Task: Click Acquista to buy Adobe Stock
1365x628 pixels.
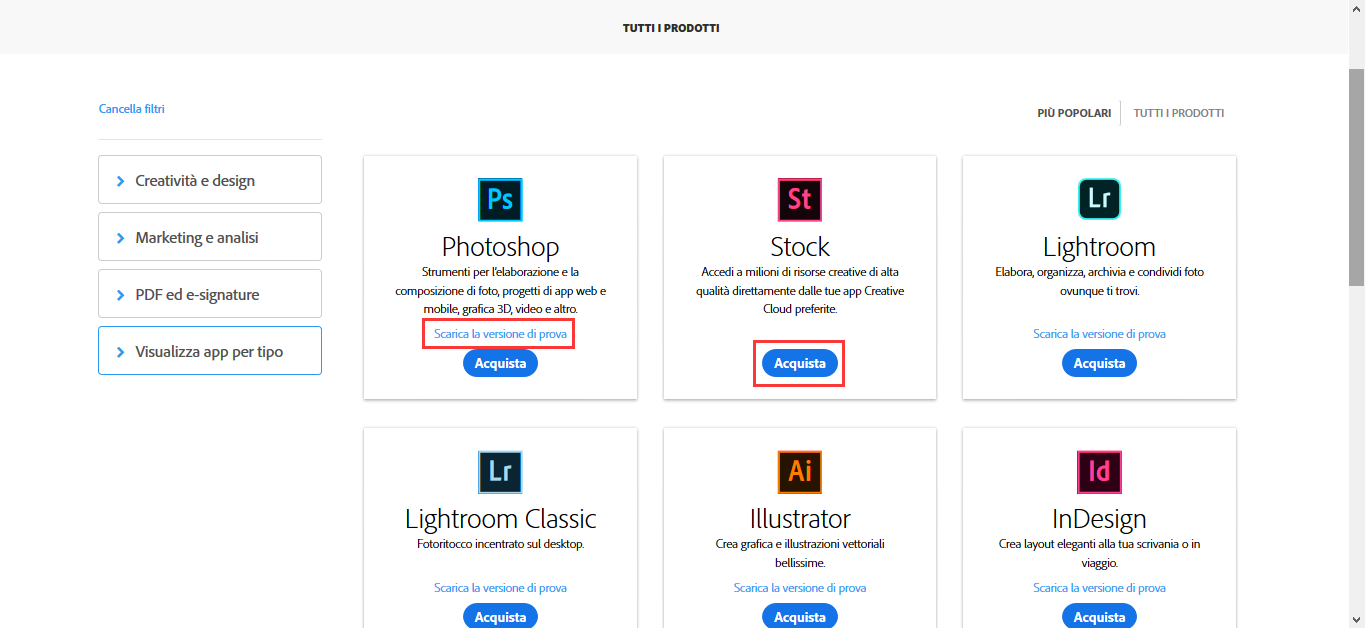Action: pos(798,362)
